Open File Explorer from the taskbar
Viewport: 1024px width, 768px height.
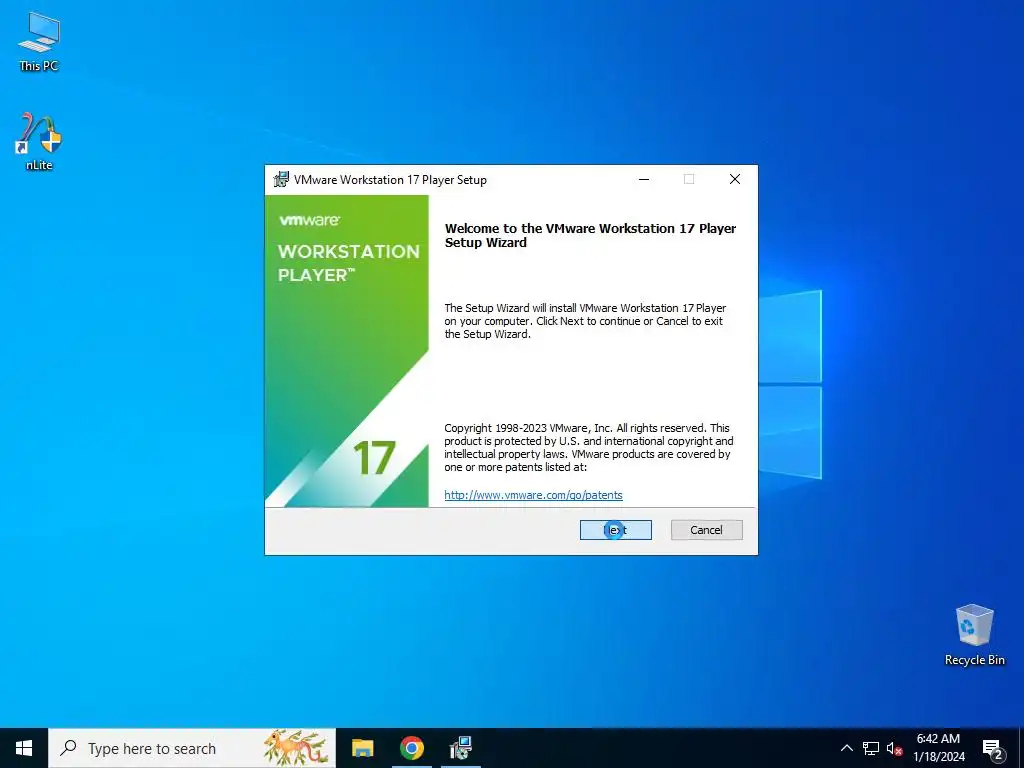click(362, 748)
